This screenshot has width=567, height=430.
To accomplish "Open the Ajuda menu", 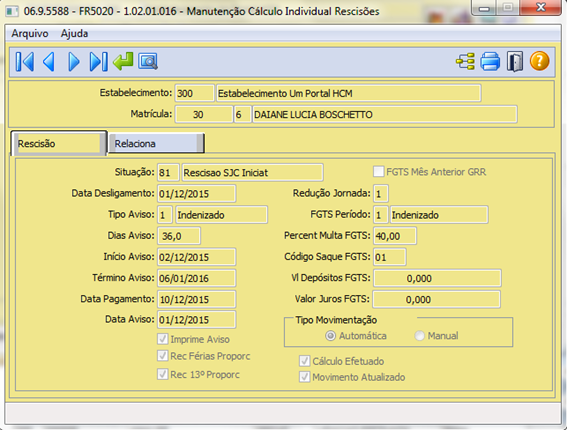I will (74, 34).
